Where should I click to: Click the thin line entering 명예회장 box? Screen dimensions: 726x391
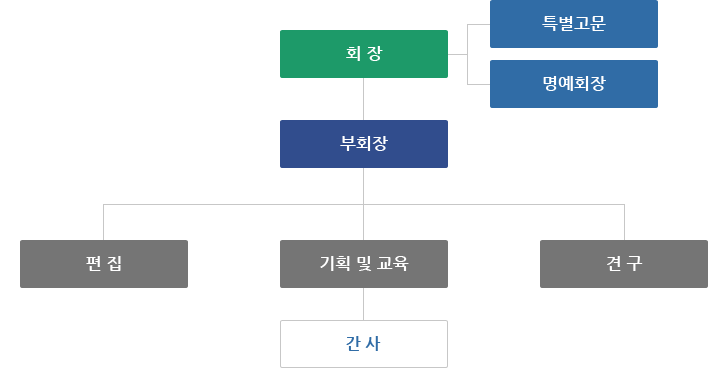coord(479,84)
